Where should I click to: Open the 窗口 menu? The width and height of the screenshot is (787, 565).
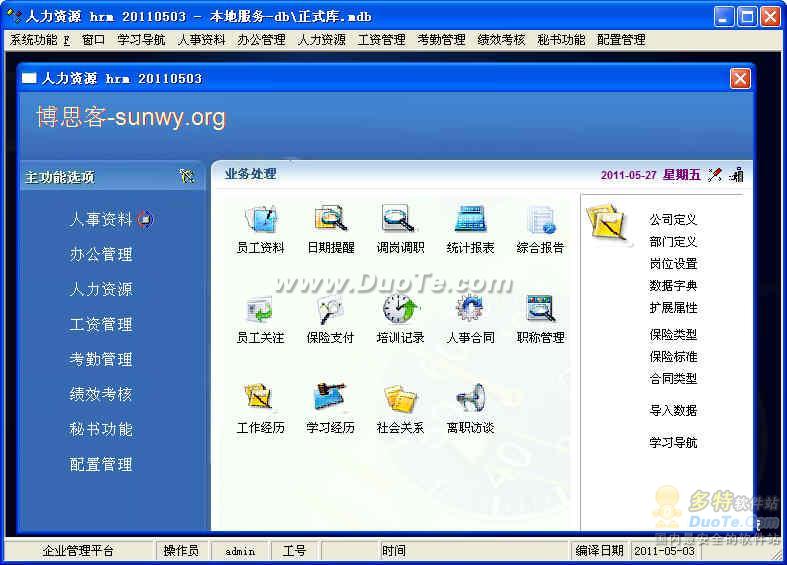93,40
